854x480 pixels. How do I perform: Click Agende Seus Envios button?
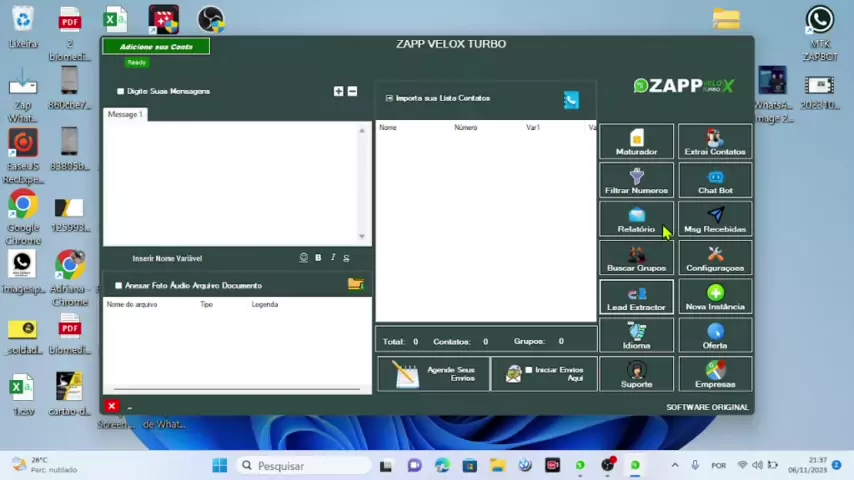433,373
